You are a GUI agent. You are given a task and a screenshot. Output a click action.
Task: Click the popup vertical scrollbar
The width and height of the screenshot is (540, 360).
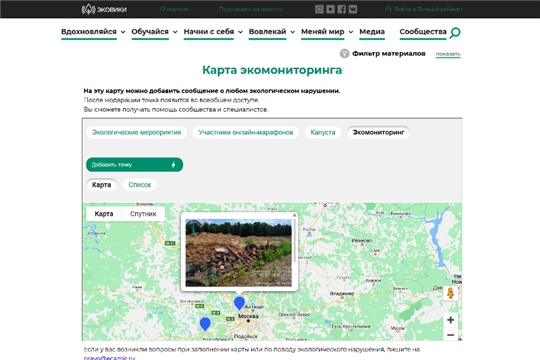tap(295, 241)
